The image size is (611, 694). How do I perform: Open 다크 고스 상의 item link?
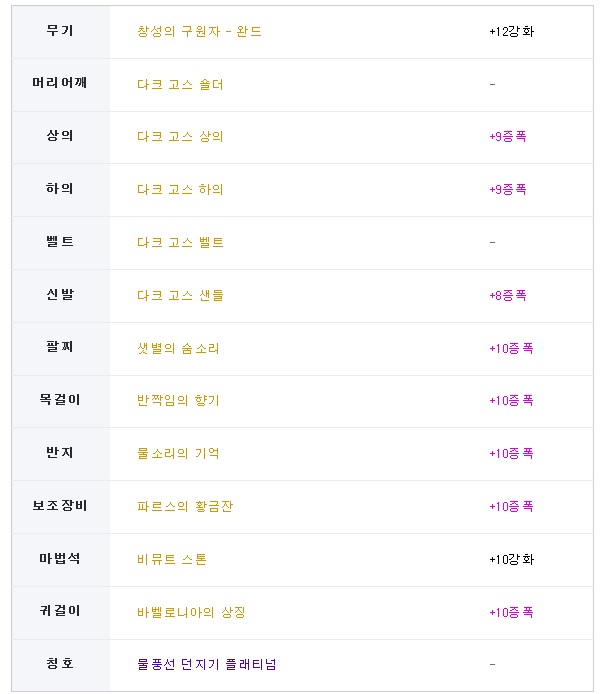pyautogui.click(x=180, y=136)
